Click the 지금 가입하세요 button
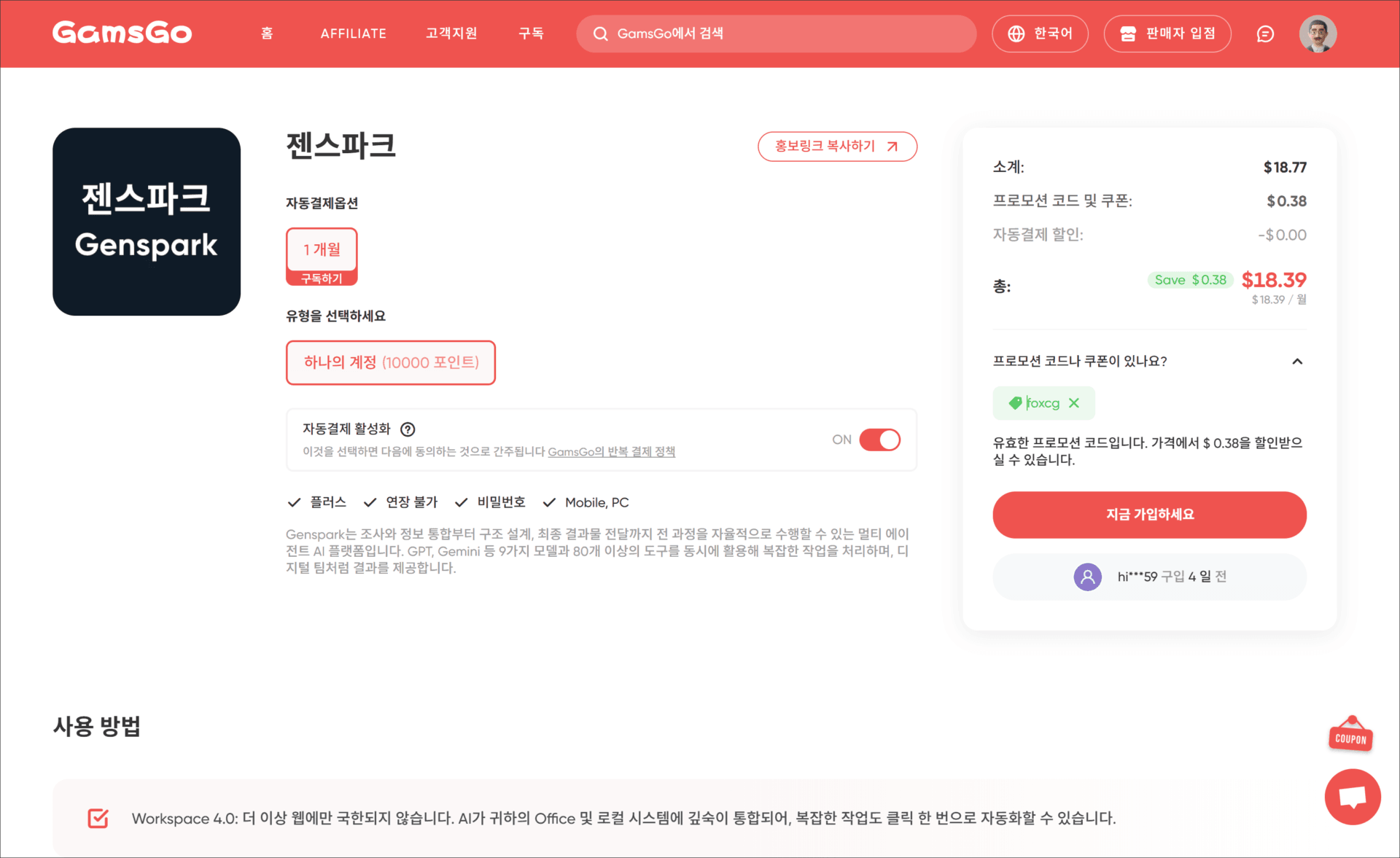This screenshot has width=1400, height=858. click(1149, 515)
